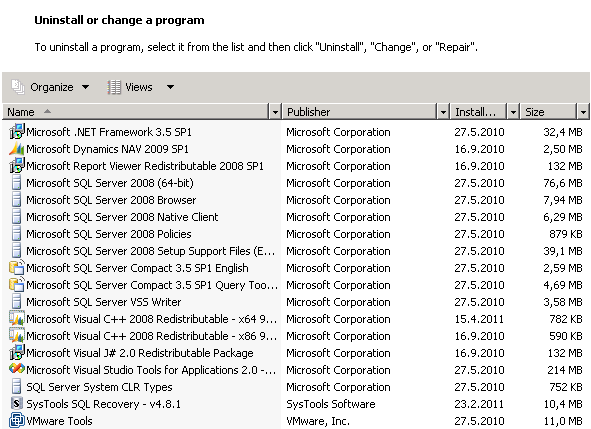Click the 879 KB size cell

tap(566, 234)
